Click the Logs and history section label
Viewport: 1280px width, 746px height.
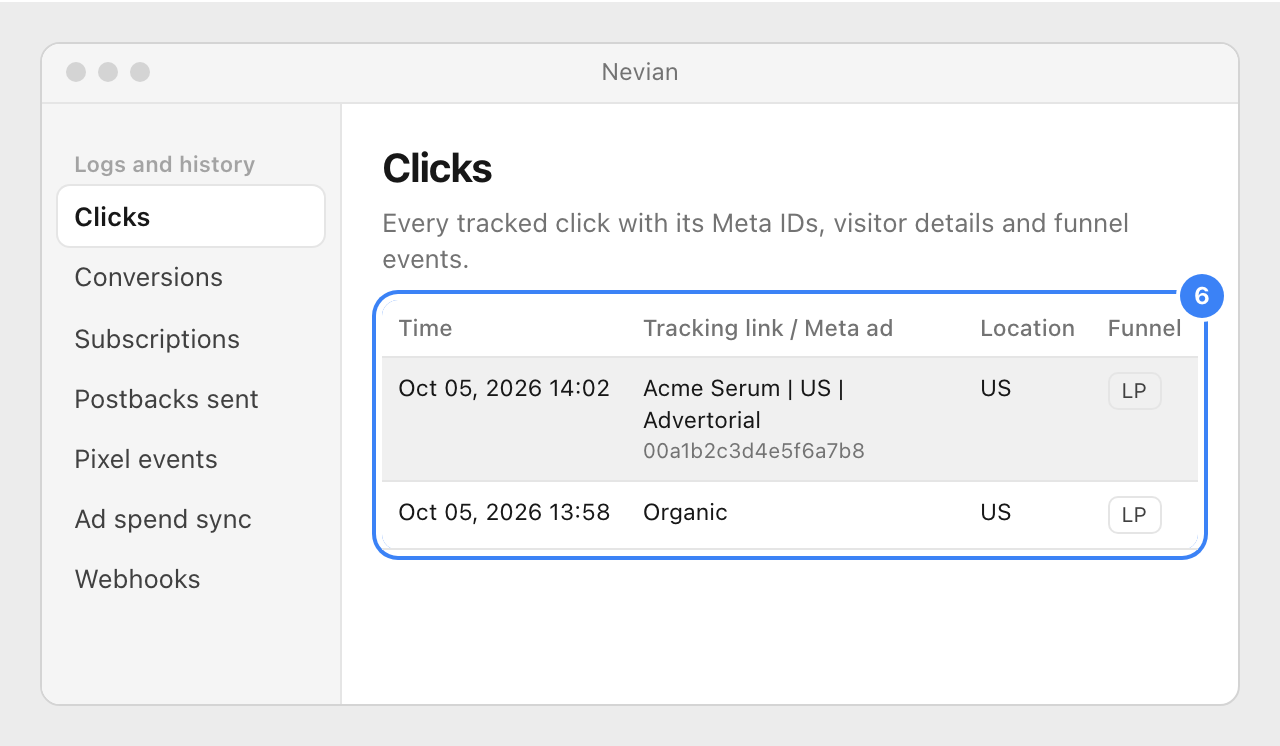coord(165,164)
